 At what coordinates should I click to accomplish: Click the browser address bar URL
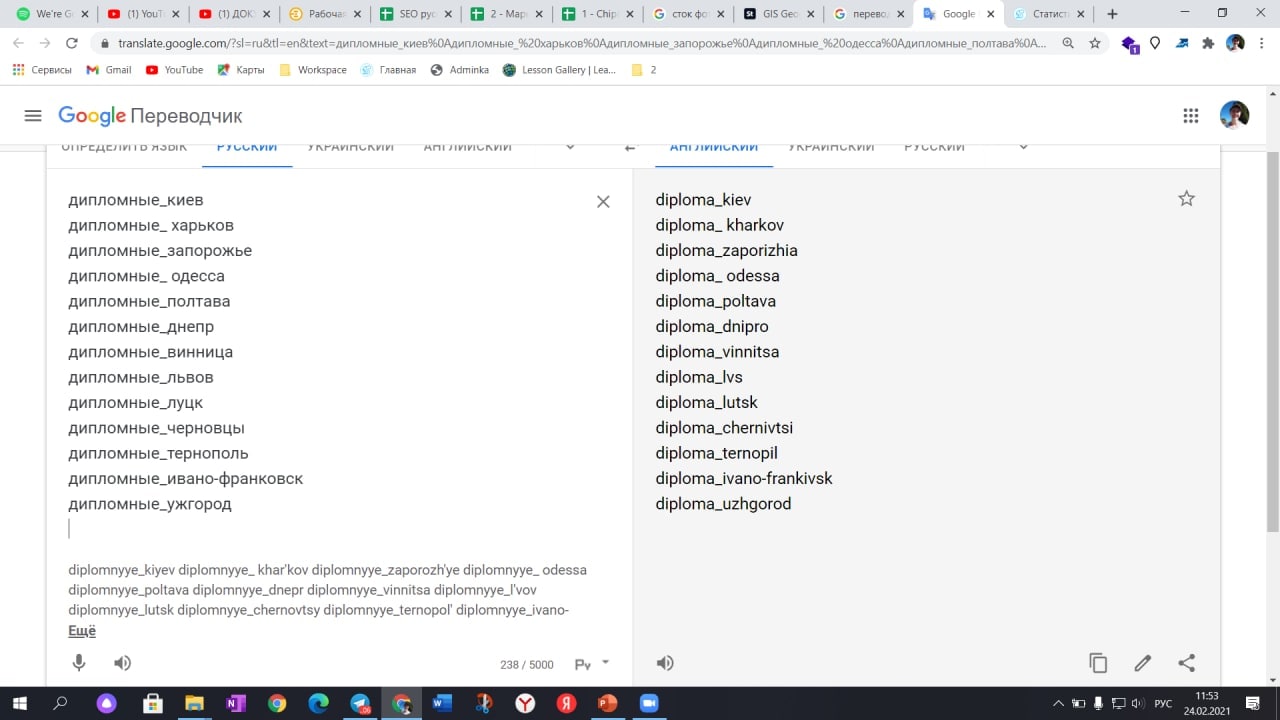coord(582,44)
